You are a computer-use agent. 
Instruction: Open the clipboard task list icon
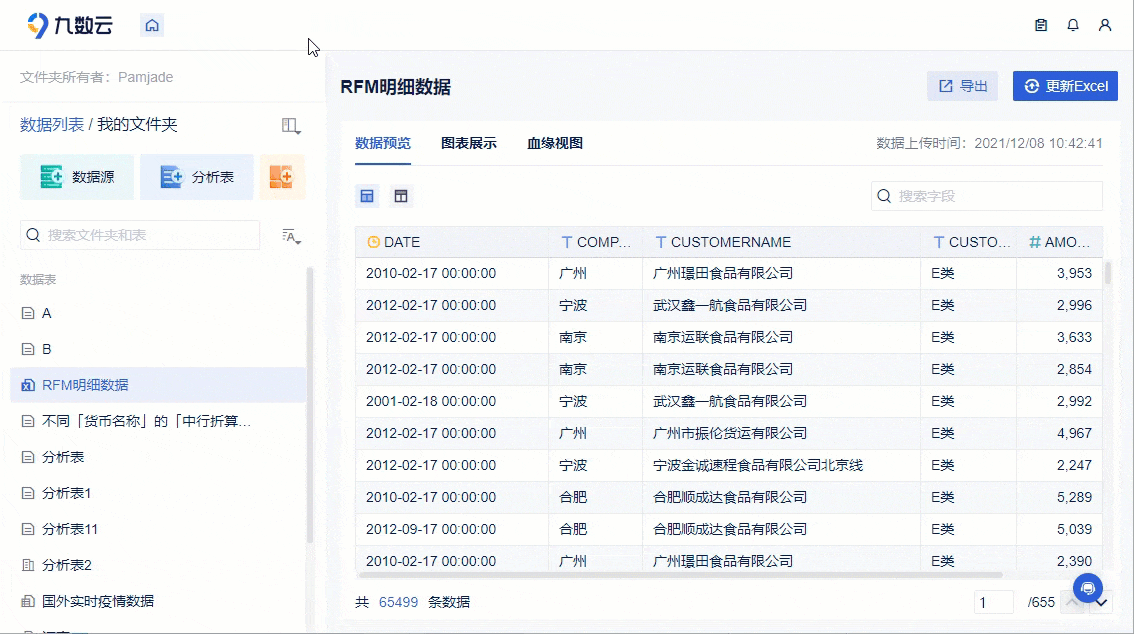point(1041,25)
